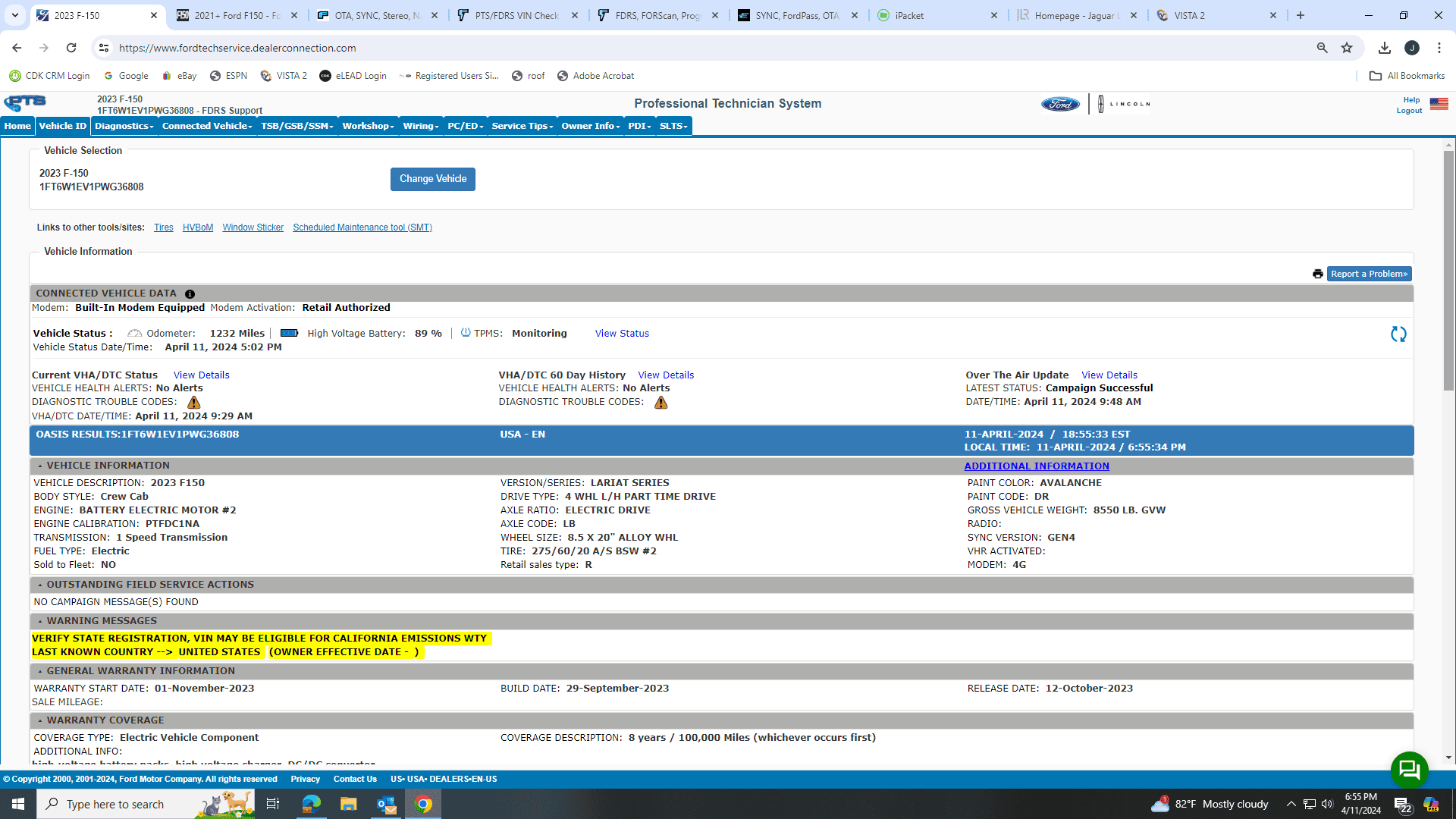
Task: Click the printer icon beside Report a Problem
Action: 1318,274
